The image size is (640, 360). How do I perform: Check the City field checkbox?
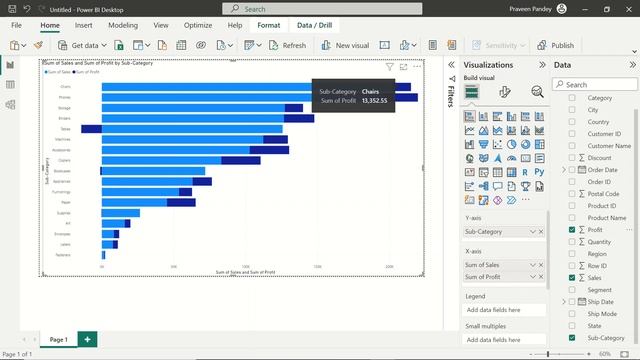(572, 110)
